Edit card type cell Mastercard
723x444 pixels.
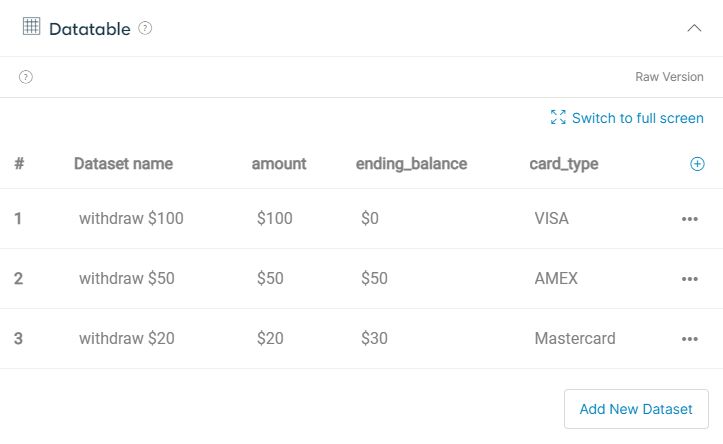point(575,338)
